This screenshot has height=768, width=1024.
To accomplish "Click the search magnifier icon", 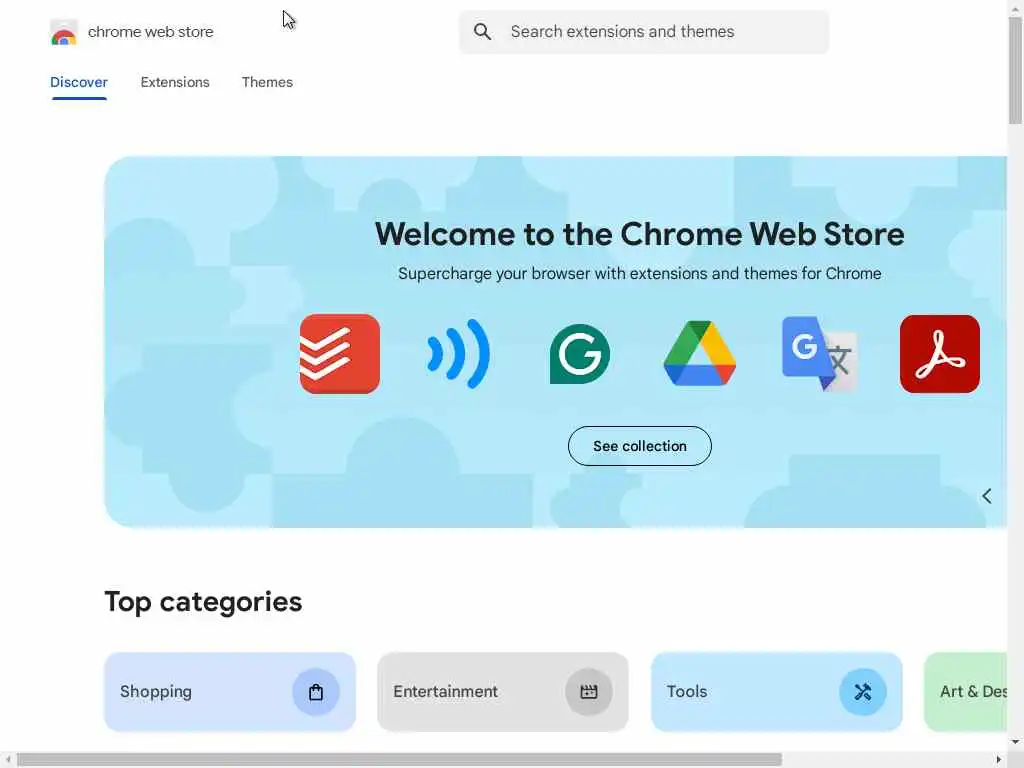I will point(482,31).
